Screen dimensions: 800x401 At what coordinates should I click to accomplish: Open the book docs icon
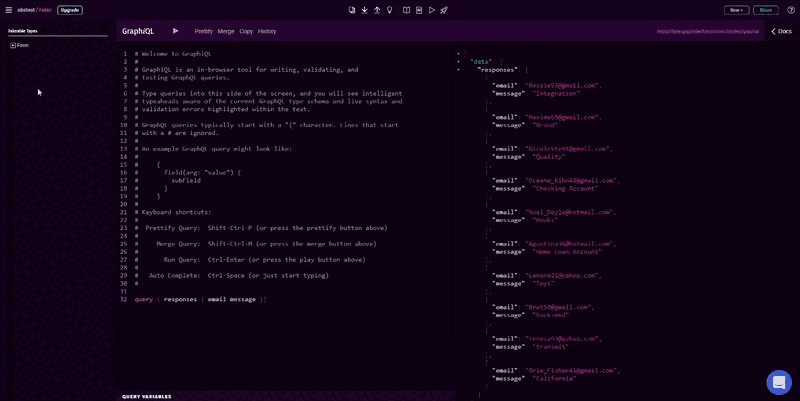[406, 10]
